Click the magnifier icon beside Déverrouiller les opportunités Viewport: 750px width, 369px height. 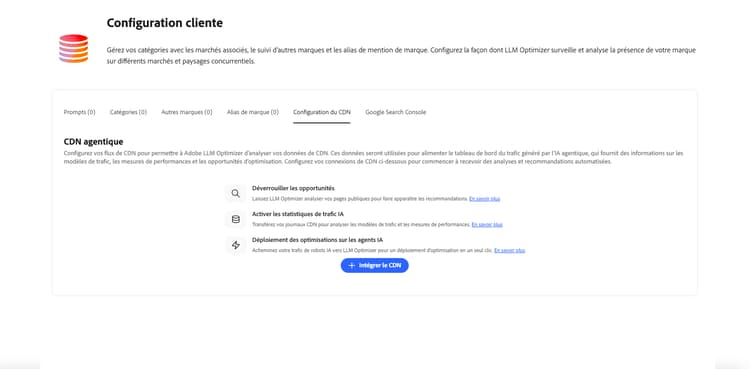click(235, 193)
